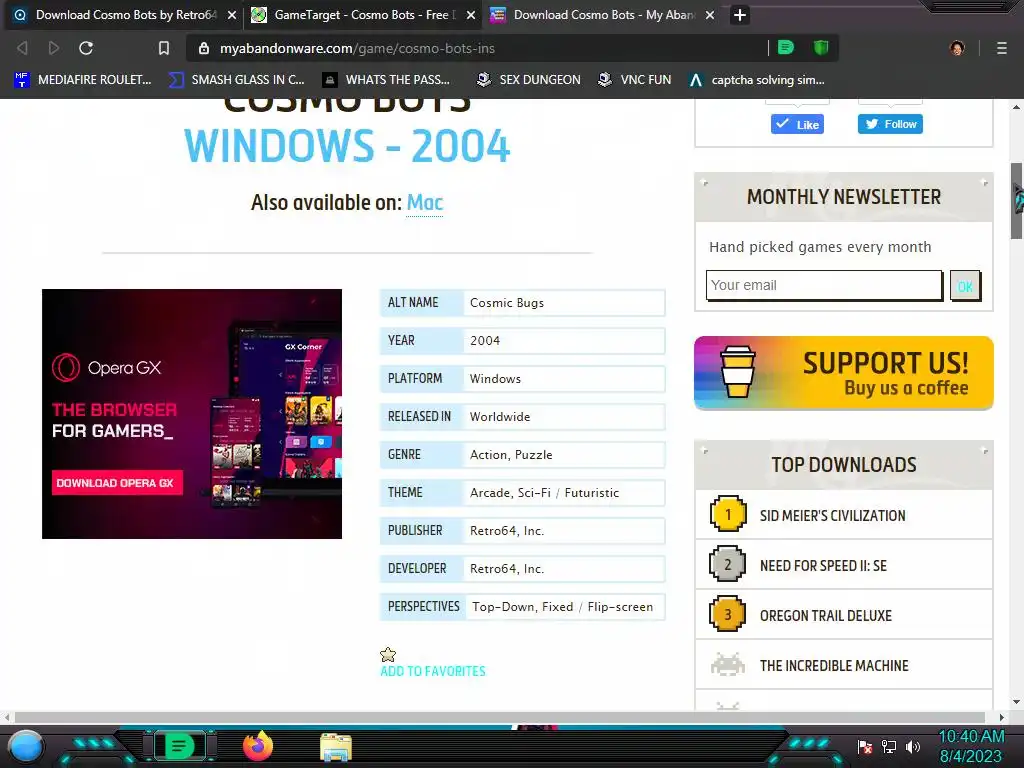The width and height of the screenshot is (1024, 768).
Task: Open The Incredible Machine link
Action: tap(834, 665)
